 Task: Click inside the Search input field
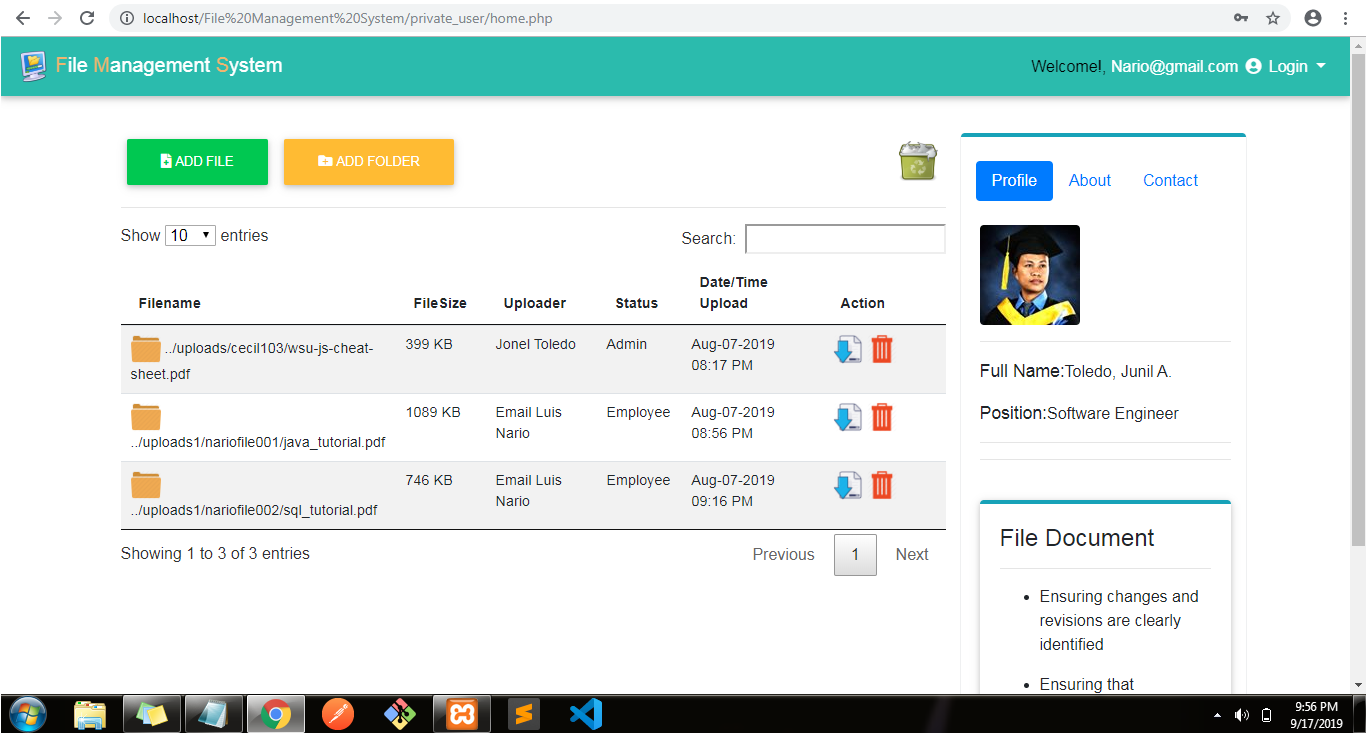(x=845, y=238)
